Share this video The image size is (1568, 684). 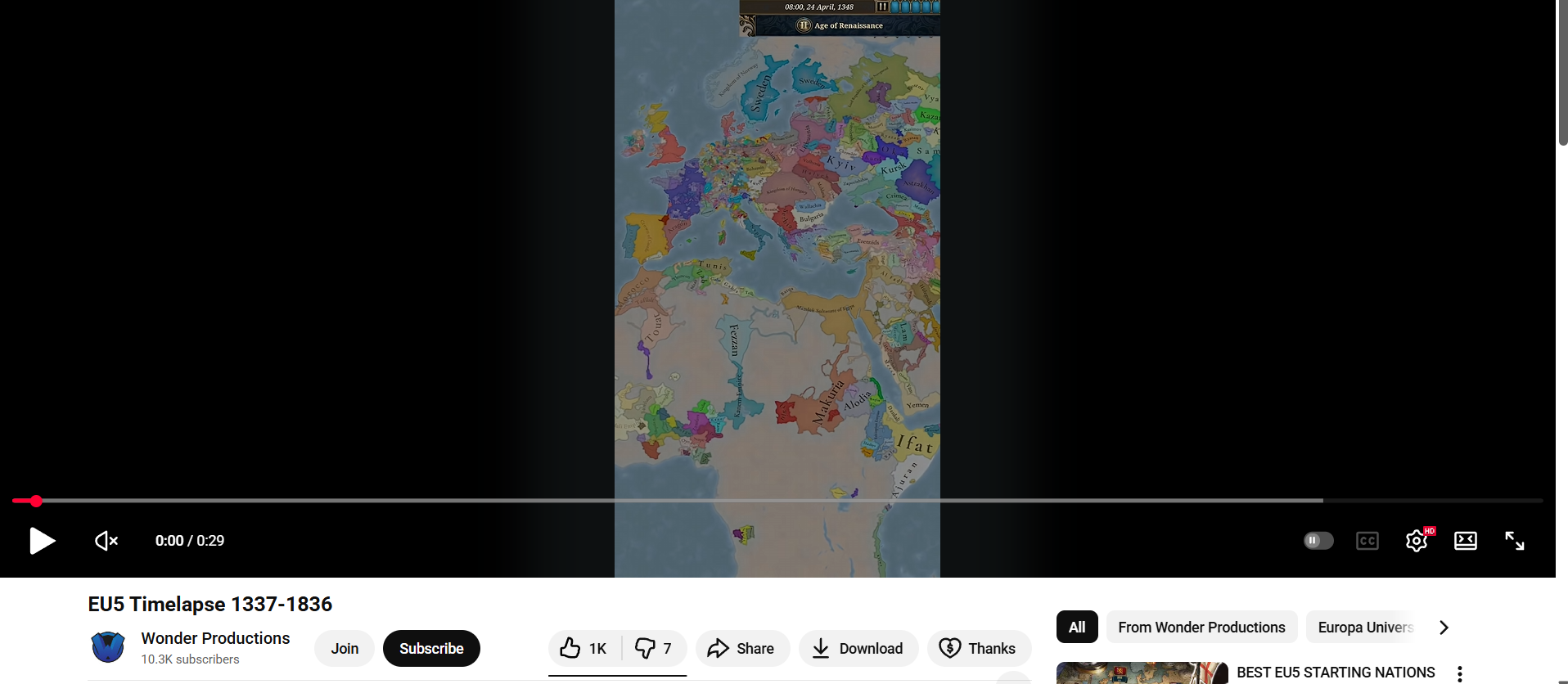click(742, 649)
